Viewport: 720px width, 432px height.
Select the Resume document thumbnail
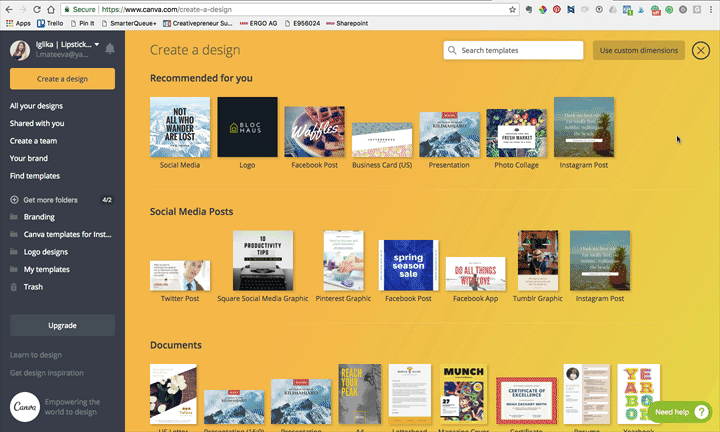pos(587,394)
